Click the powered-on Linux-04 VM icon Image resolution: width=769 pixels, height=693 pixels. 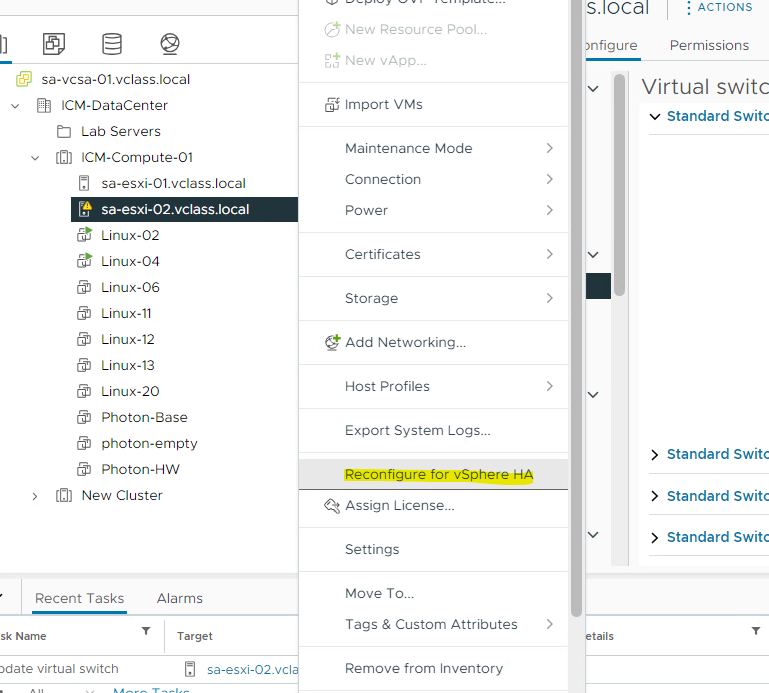[84, 261]
